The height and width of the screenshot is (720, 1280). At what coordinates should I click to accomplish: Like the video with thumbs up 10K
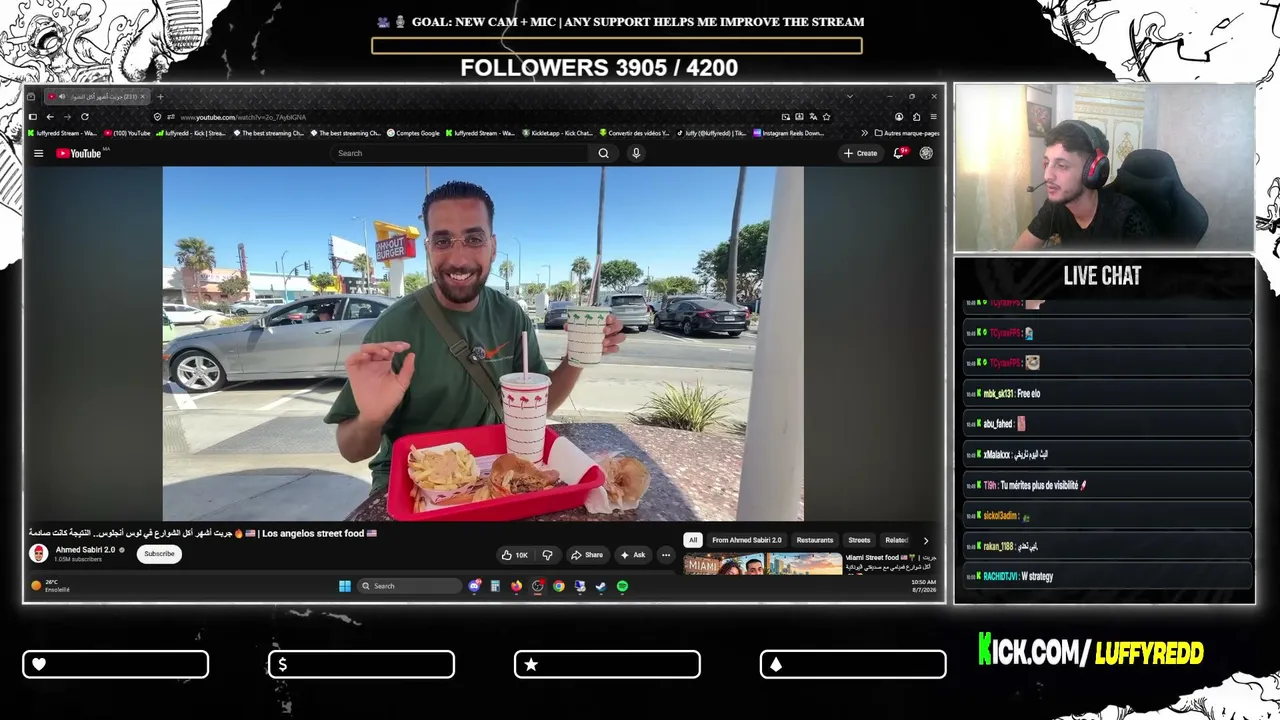tap(514, 555)
